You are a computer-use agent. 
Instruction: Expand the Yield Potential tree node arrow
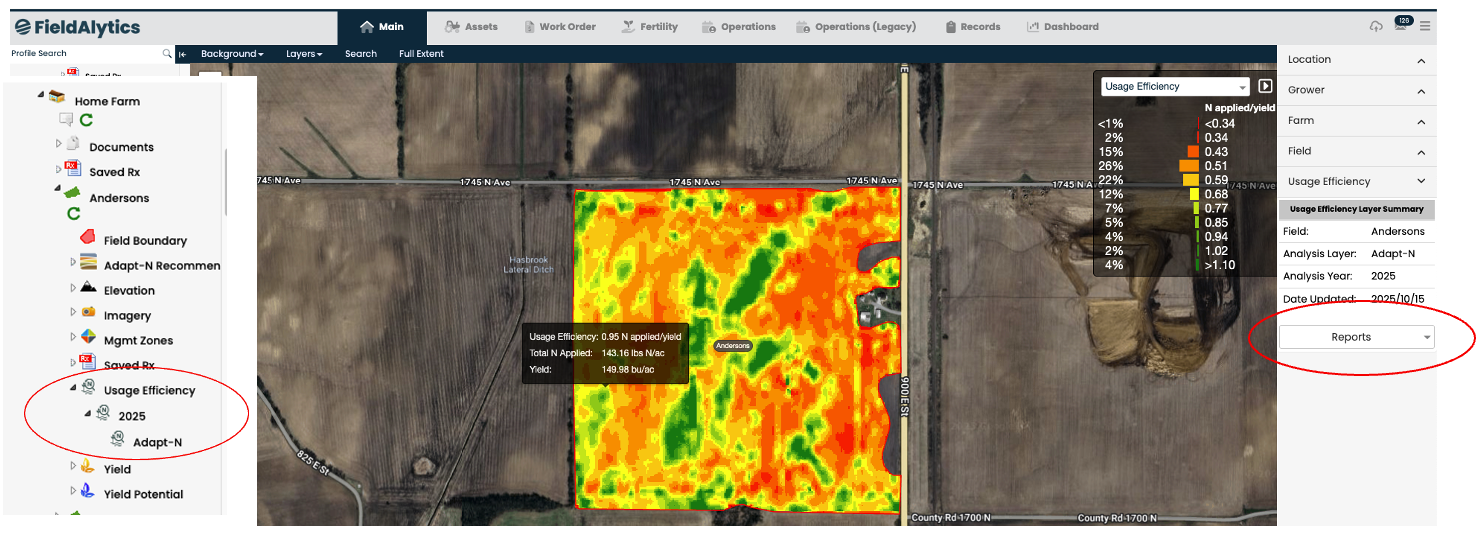(x=73, y=491)
